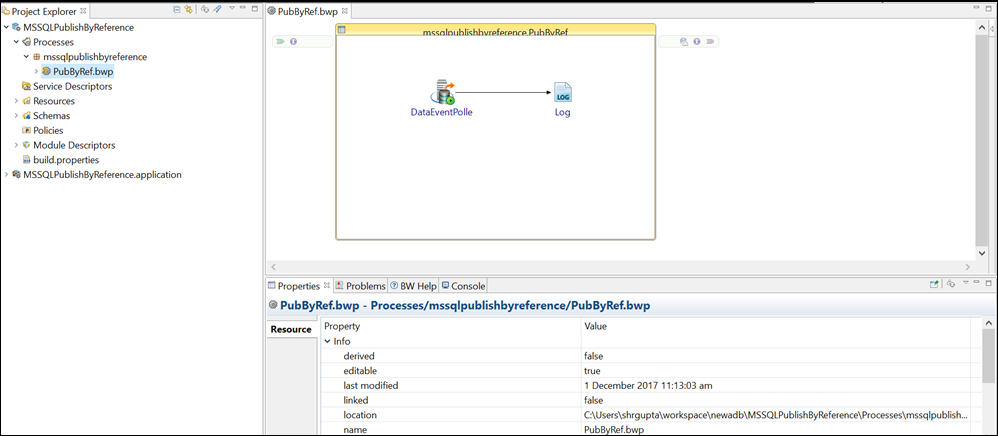Maximize the editor area

pos(988,8)
